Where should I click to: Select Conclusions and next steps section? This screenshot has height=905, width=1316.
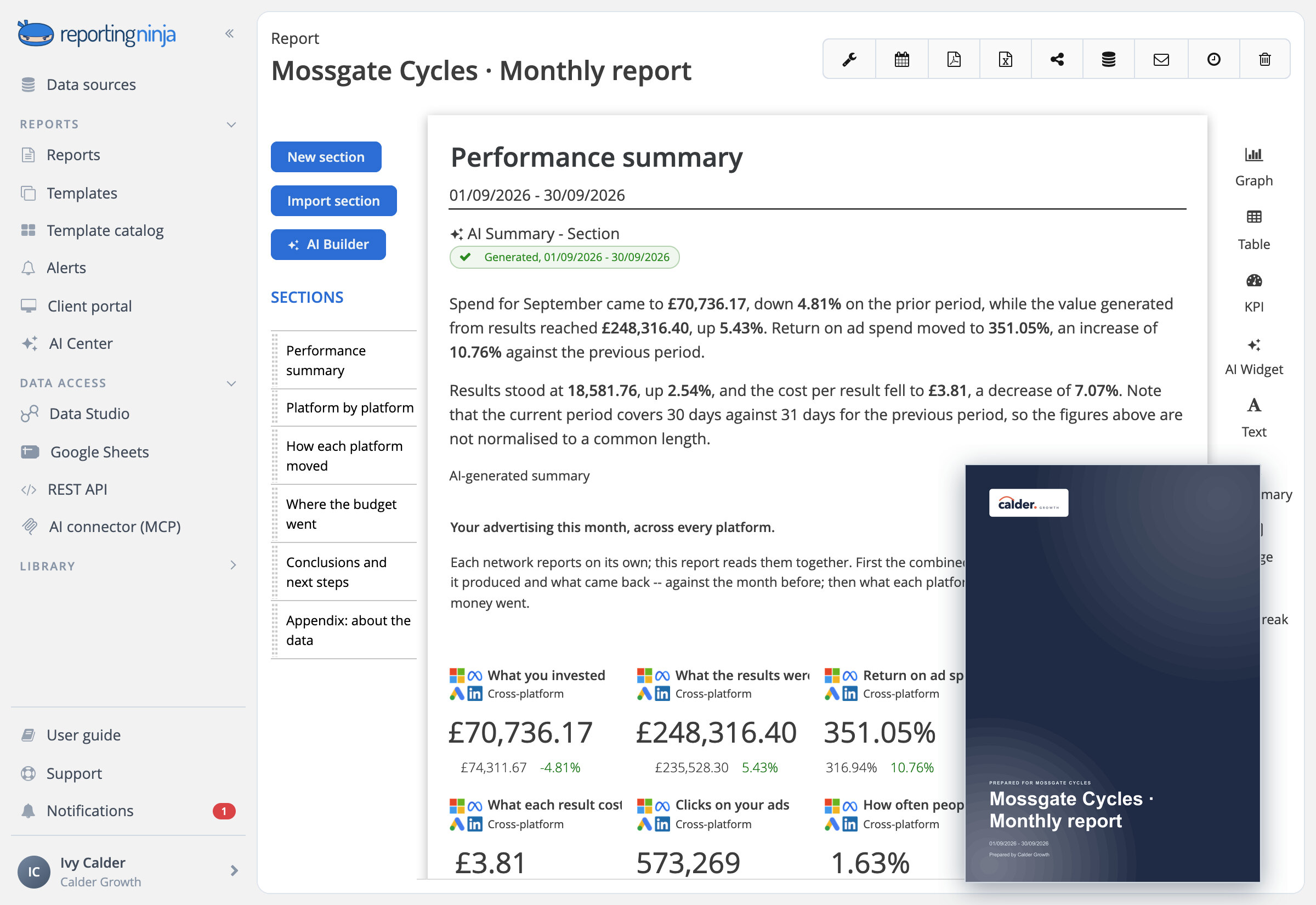pos(344,572)
